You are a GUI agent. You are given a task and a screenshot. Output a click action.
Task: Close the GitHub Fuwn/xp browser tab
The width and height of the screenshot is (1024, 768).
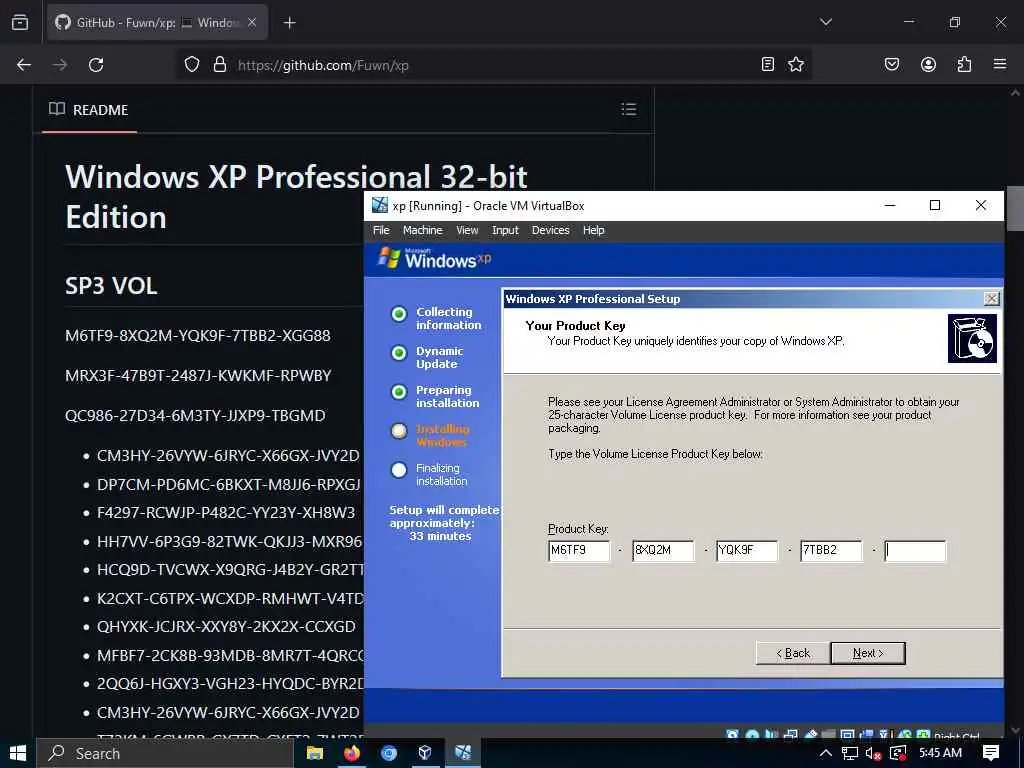pyautogui.click(x=252, y=22)
